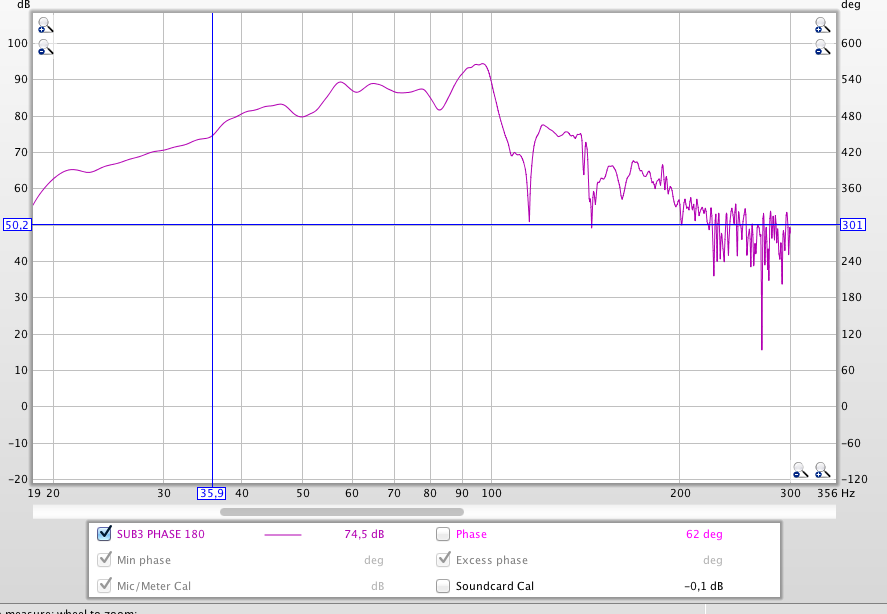Zoom out frequency axis magnifier
Image resolution: width=887 pixels, height=614 pixels.
(x=800, y=470)
